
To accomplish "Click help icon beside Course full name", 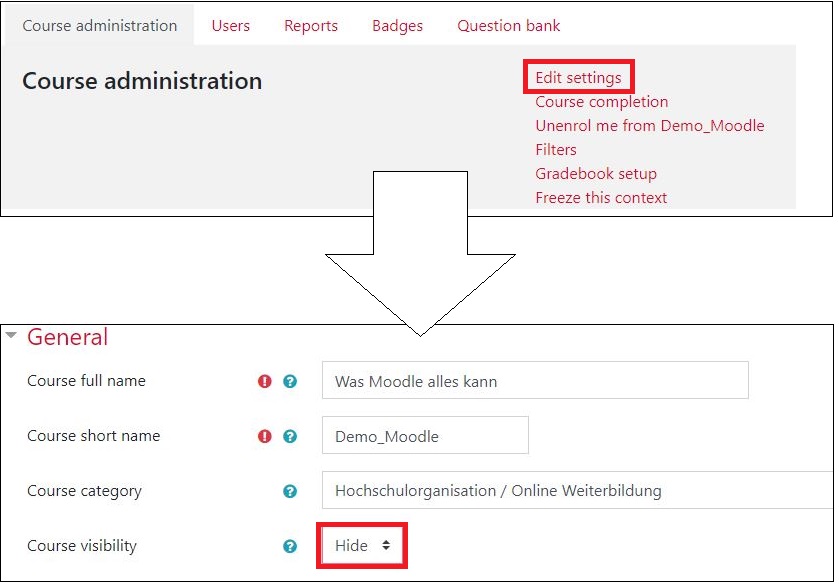I will tap(290, 381).
